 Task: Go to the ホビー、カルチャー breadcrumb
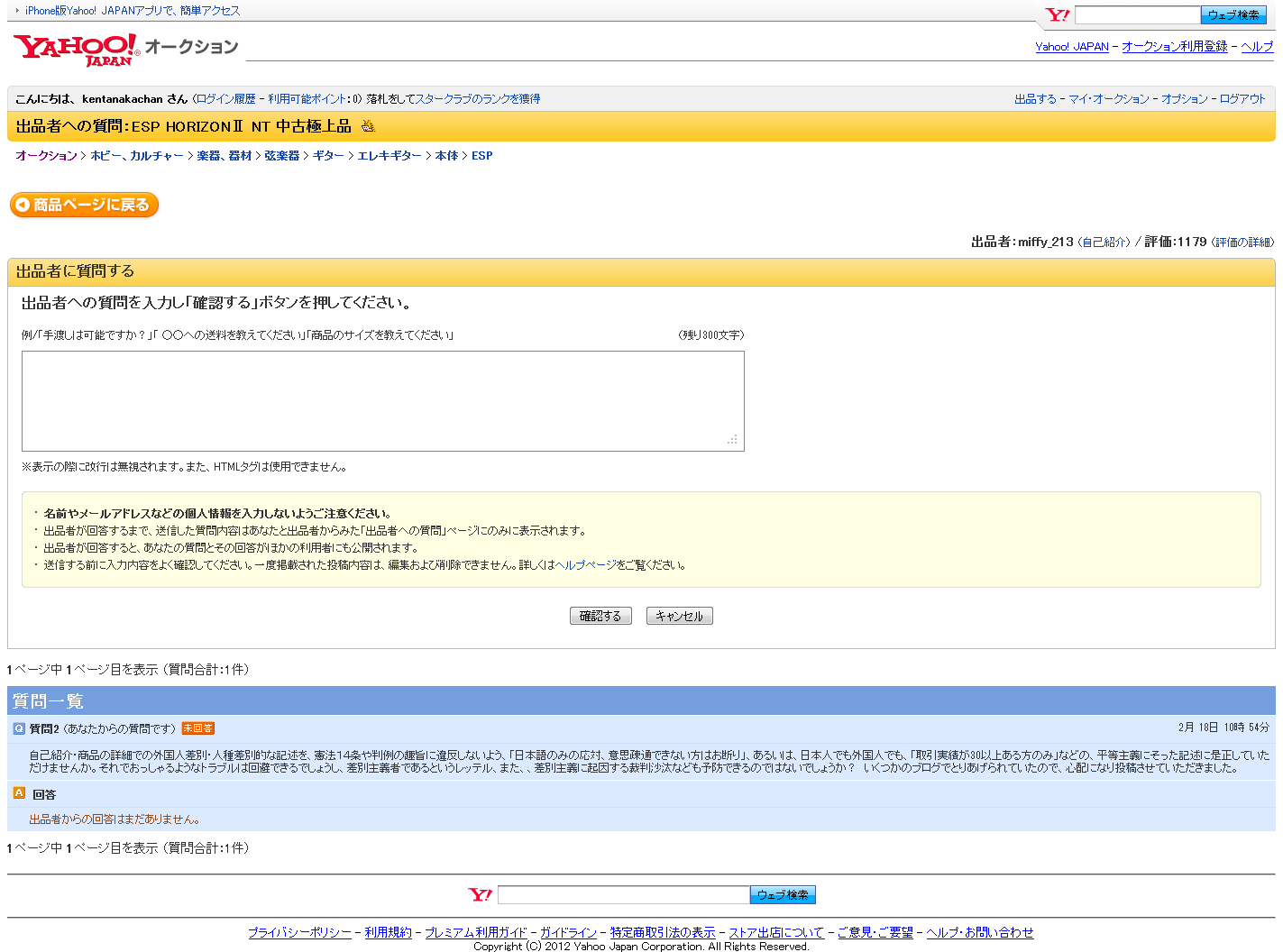click(137, 156)
